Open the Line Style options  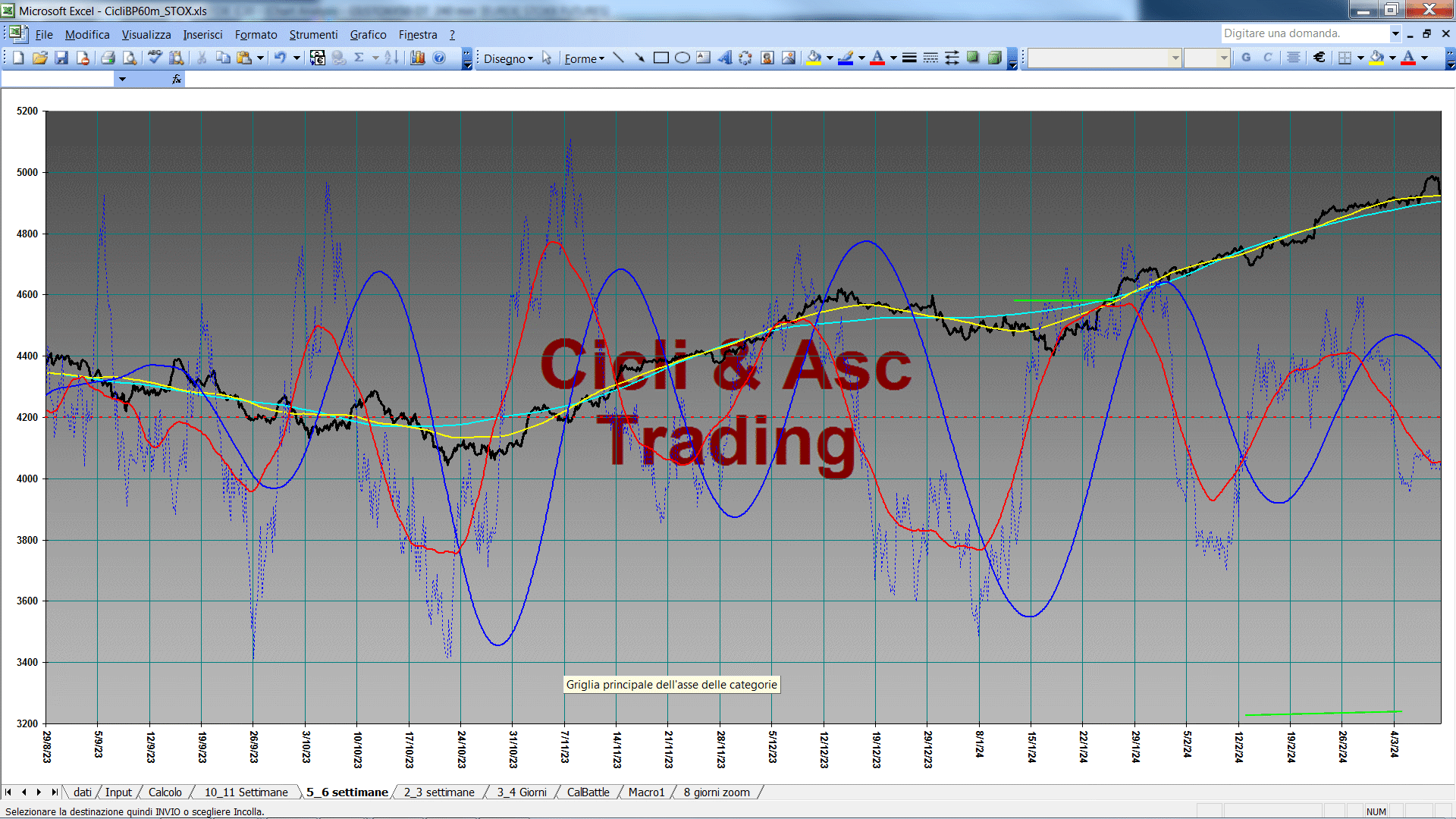point(909,58)
